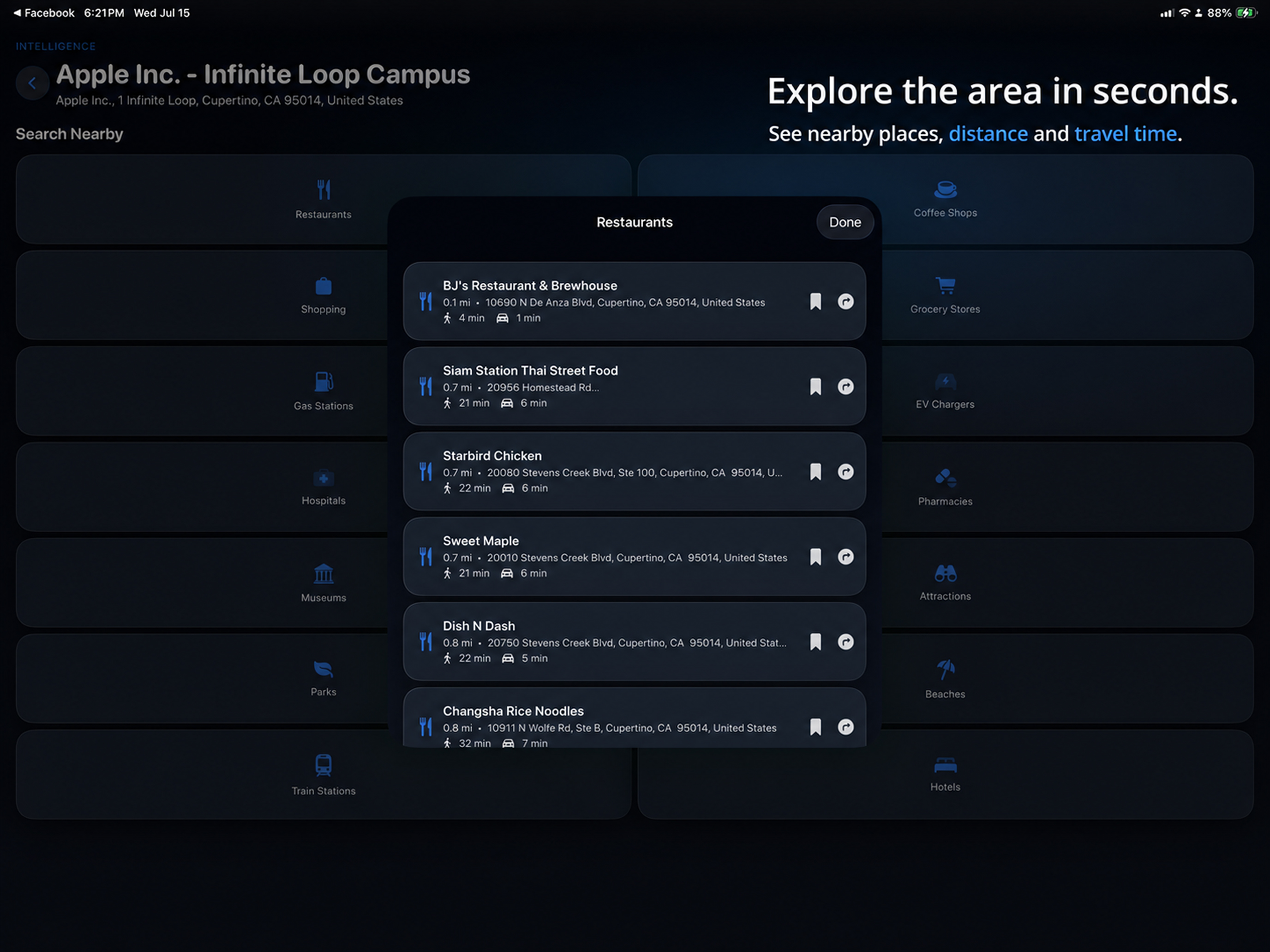1270x952 pixels.
Task: Share Starbird Chicken entry
Action: click(846, 471)
